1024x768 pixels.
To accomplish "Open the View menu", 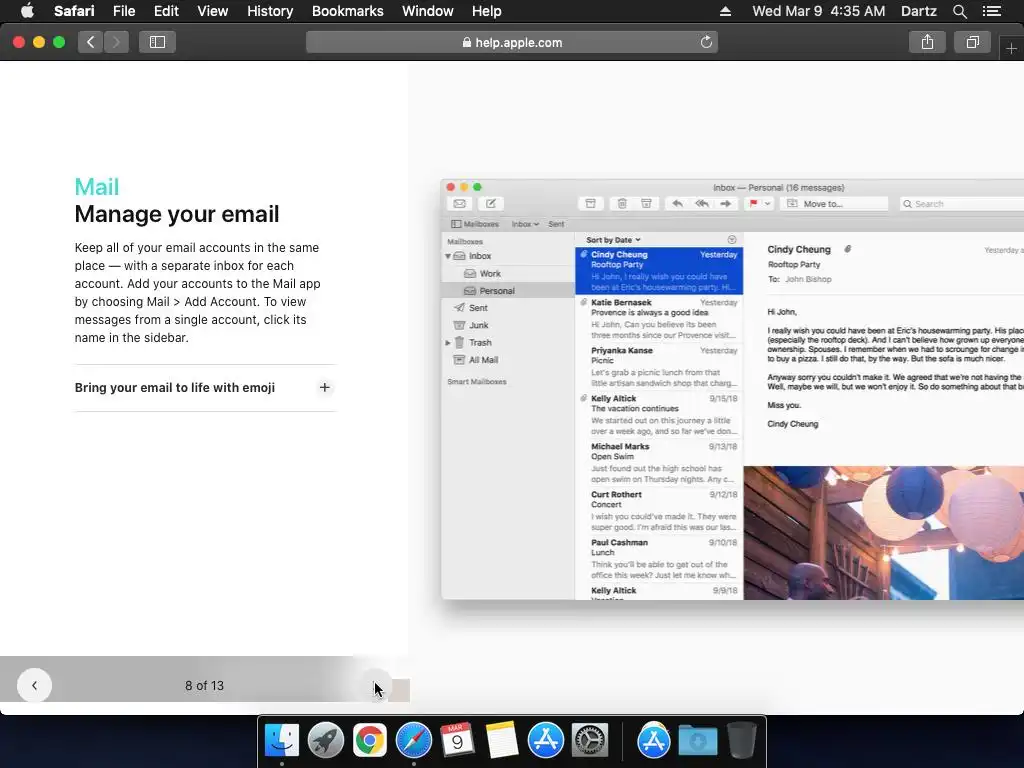I will coord(212,11).
